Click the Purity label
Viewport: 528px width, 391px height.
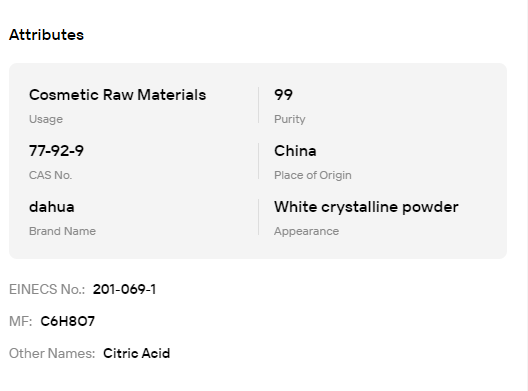(290, 119)
